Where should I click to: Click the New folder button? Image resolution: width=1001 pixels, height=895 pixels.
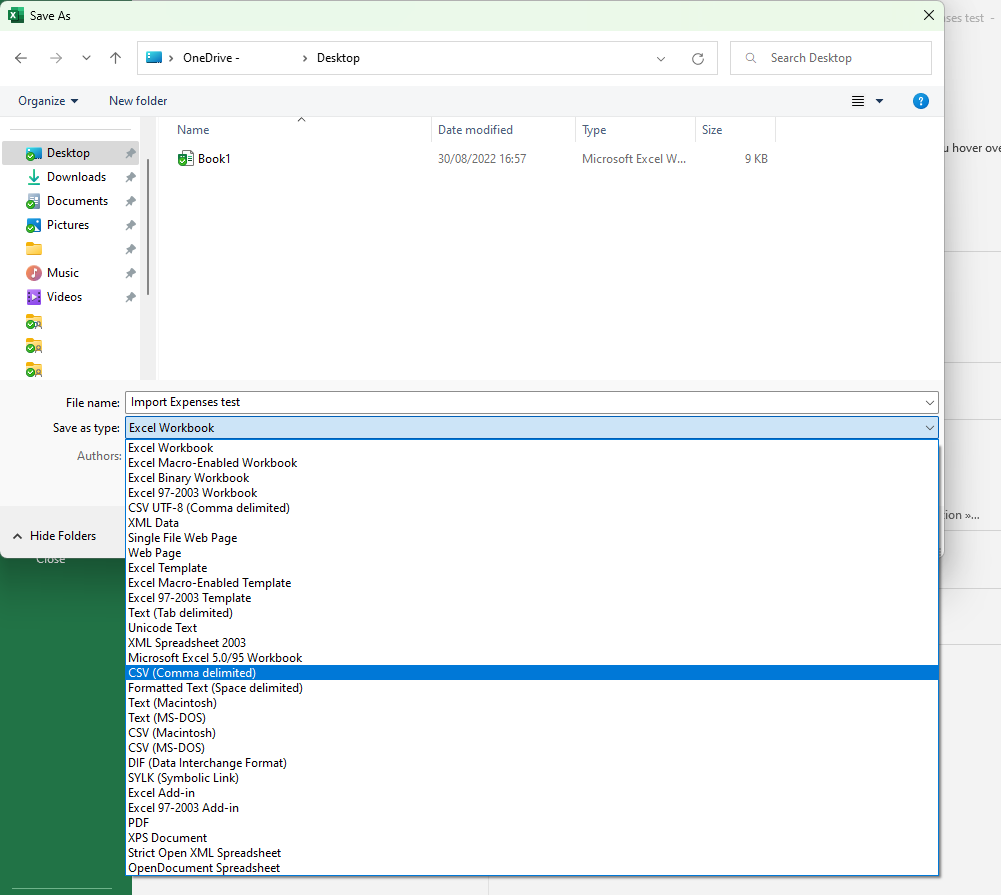[x=138, y=101]
